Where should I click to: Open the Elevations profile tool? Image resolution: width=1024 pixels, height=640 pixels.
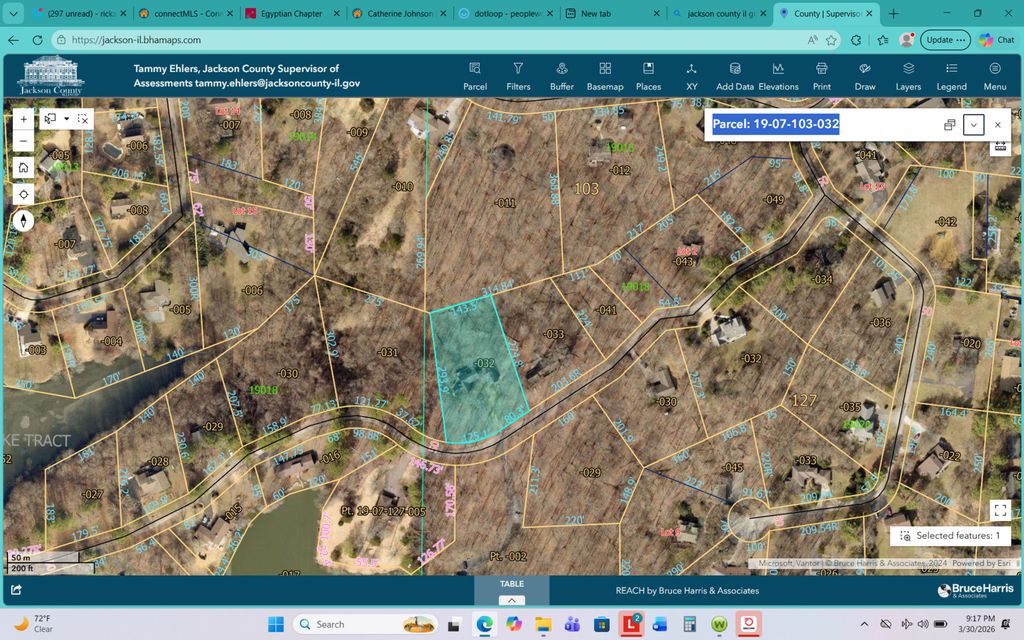tap(778, 76)
